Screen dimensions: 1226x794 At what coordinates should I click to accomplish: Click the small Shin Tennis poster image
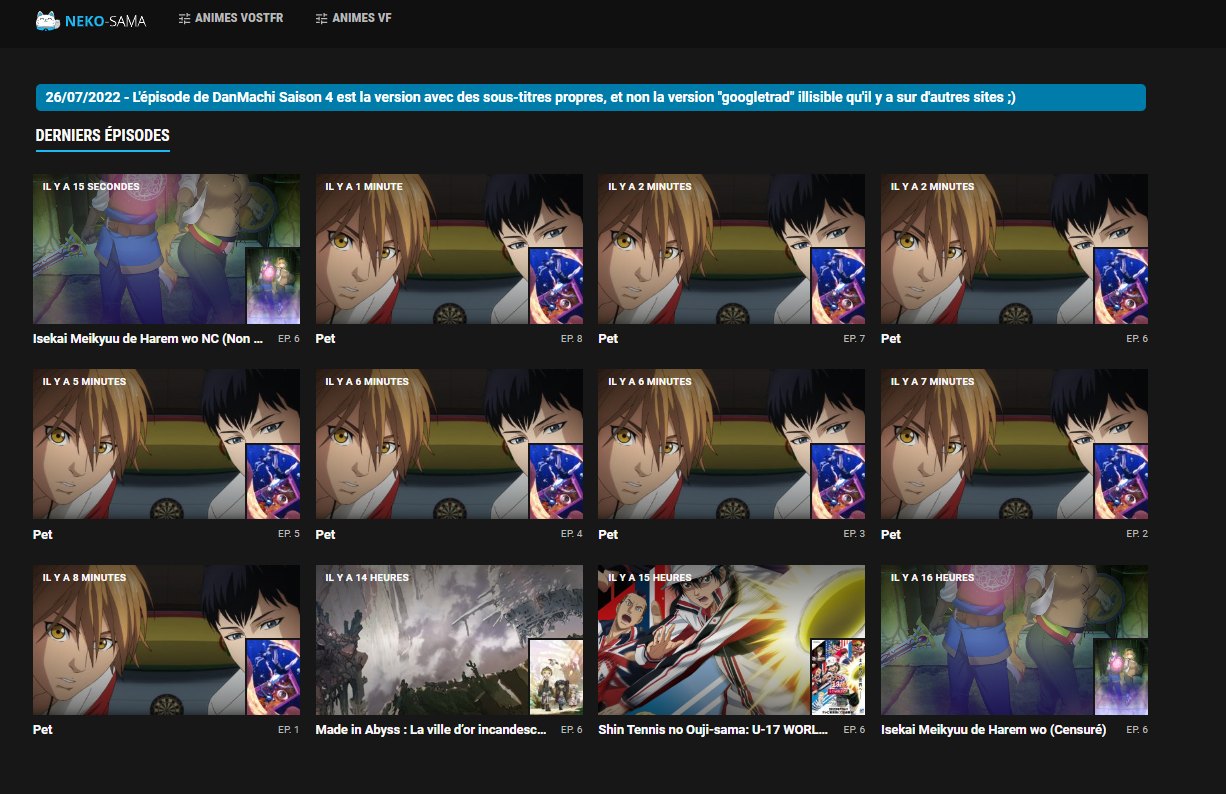click(x=838, y=677)
